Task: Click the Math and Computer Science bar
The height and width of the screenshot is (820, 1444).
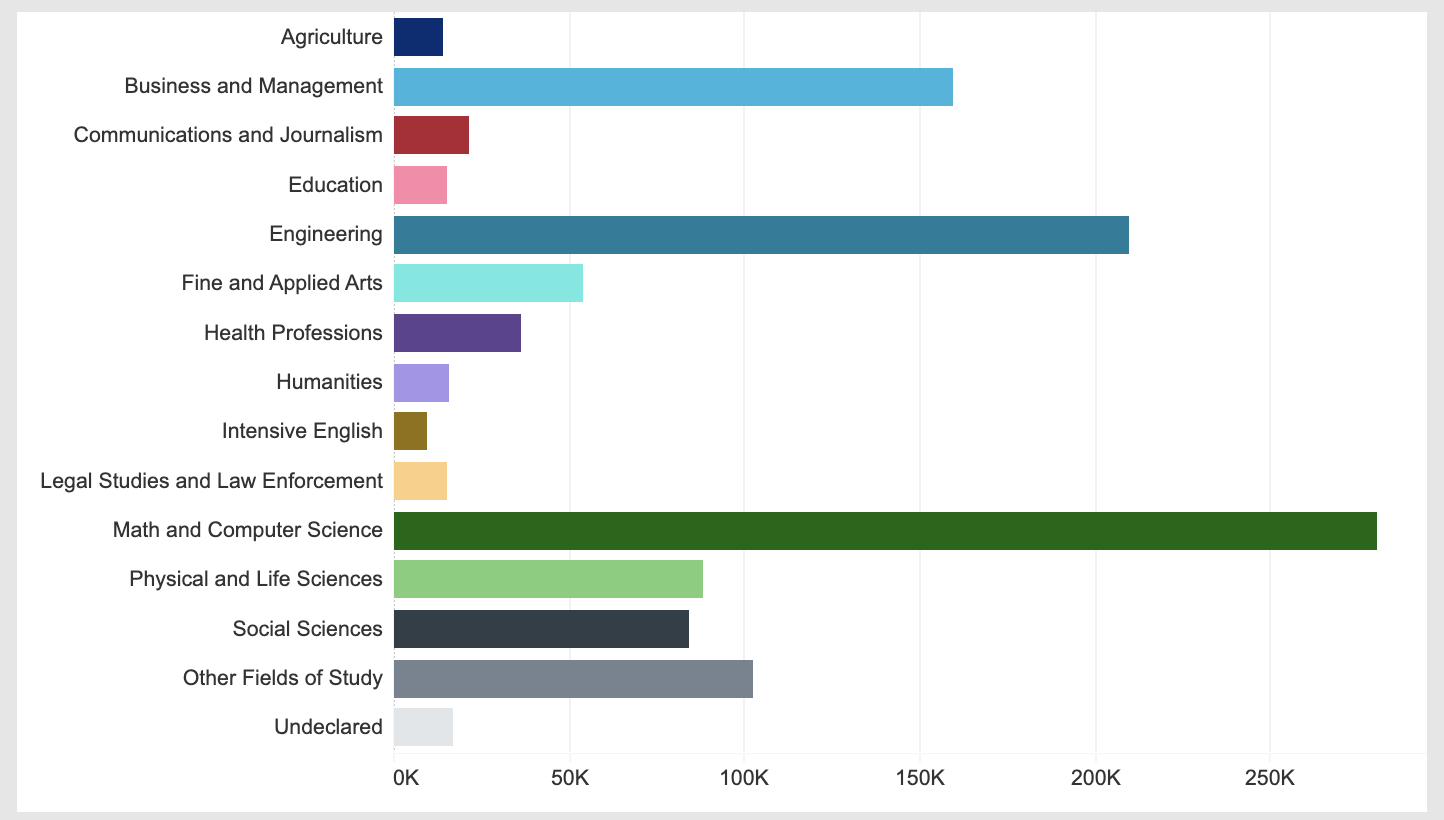Action: (x=884, y=531)
